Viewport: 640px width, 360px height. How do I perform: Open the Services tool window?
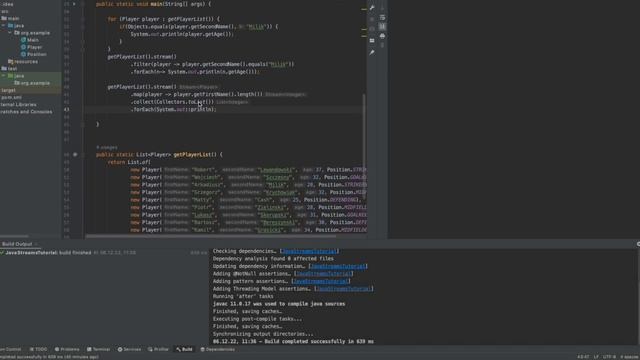pyautogui.click(x=129, y=349)
